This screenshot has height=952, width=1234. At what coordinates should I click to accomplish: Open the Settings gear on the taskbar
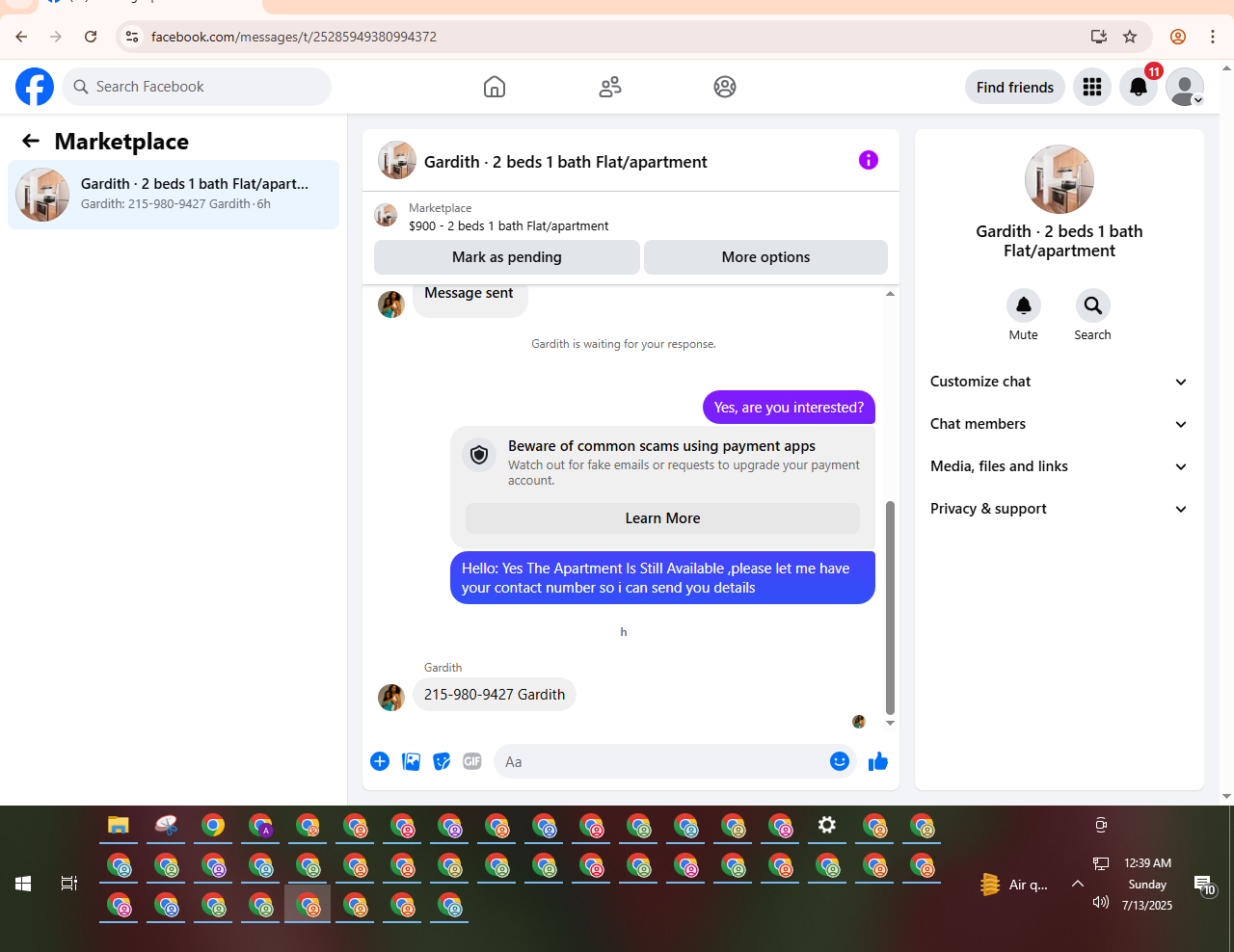(x=827, y=826)
